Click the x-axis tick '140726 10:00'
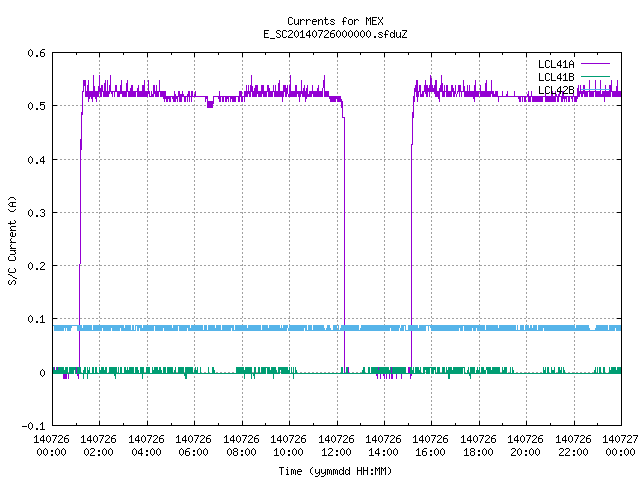The image size is (640, 480). (288, 446)
